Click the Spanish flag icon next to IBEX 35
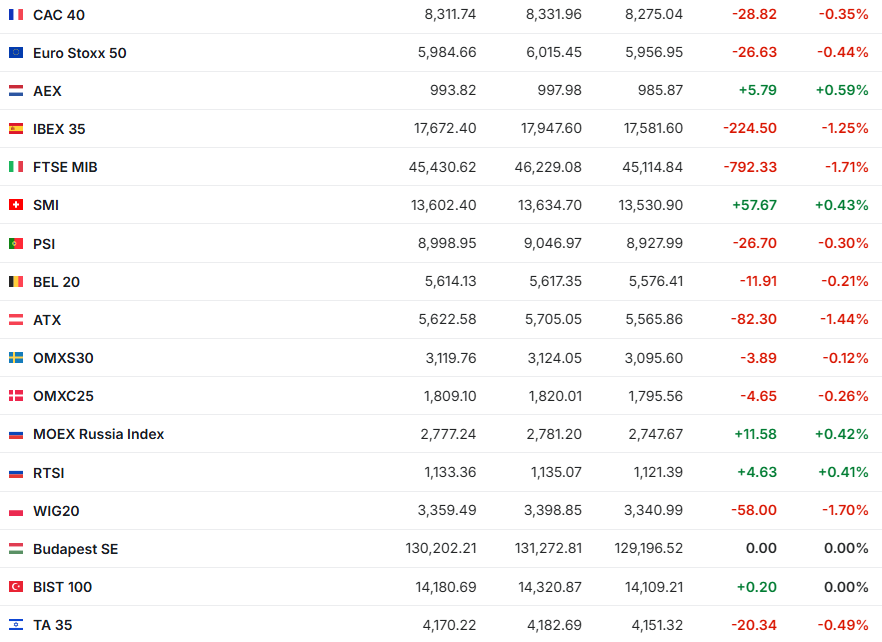 [x=16, y=128]
